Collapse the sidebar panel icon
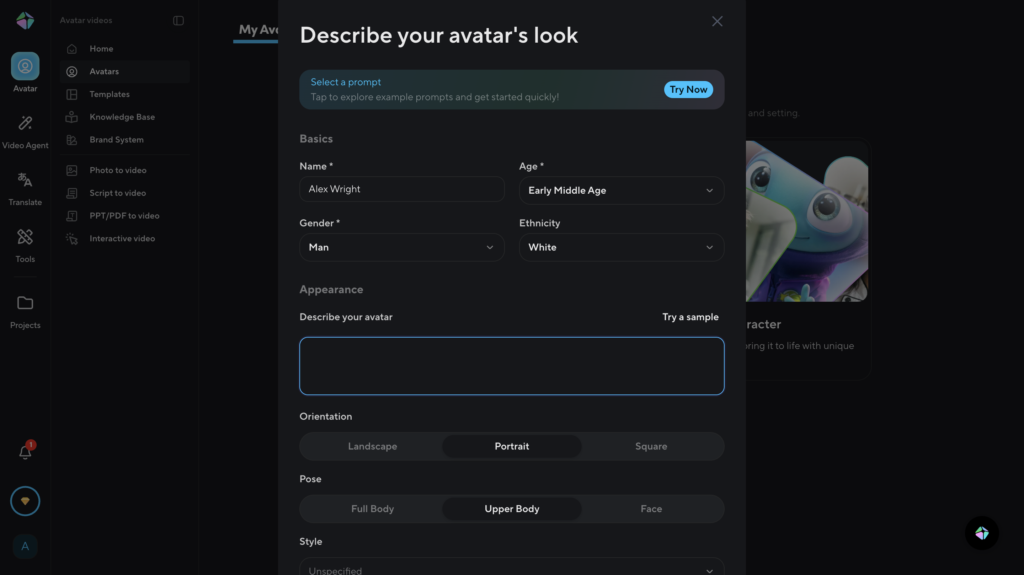The image size is (1024, 575). coord(178,20)
